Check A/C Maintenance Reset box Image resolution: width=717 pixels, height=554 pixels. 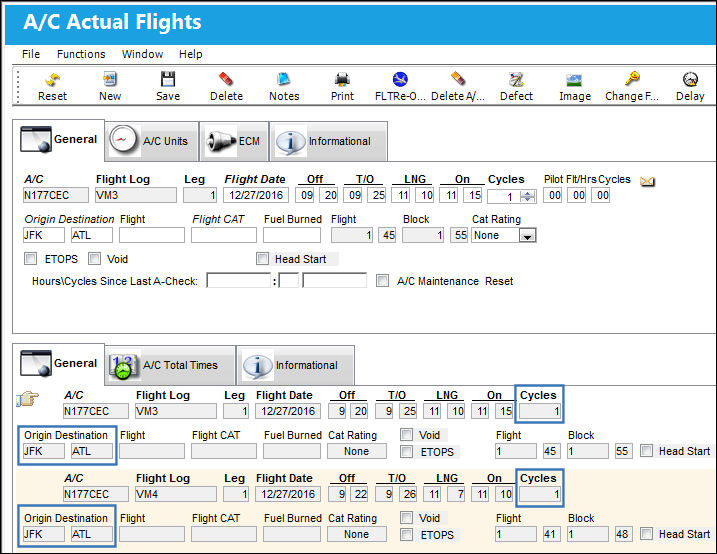click(x=382, y=281)
